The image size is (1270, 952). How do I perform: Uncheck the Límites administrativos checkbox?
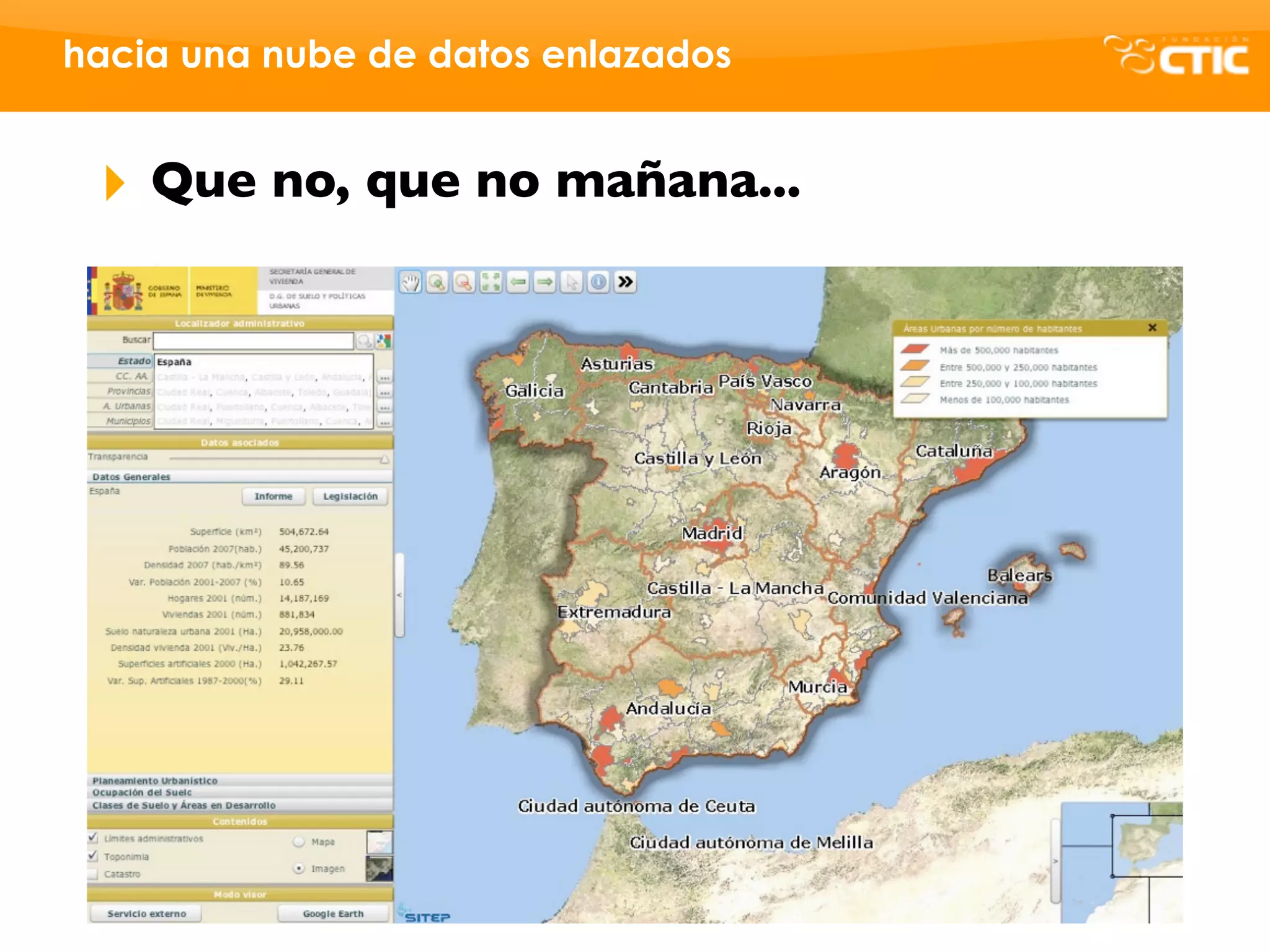(x=93, y=838)
